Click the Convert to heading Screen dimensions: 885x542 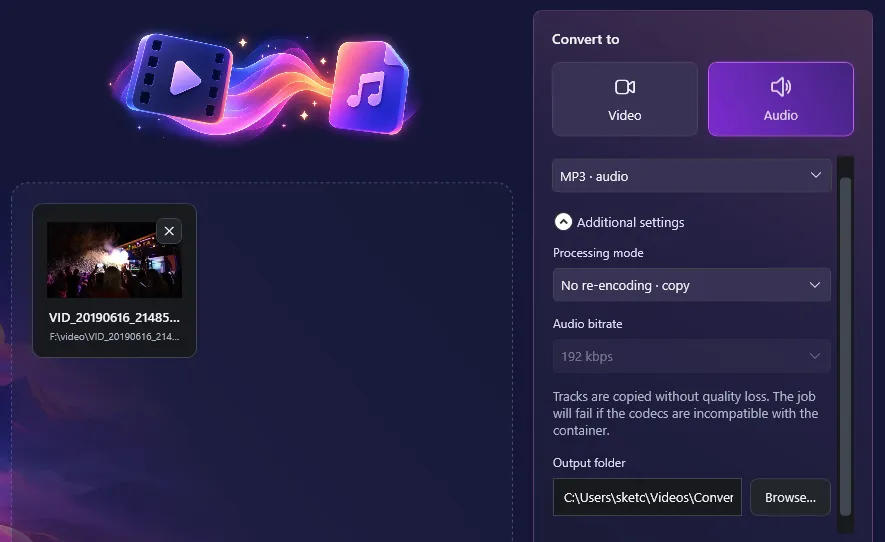click(585, 40)
